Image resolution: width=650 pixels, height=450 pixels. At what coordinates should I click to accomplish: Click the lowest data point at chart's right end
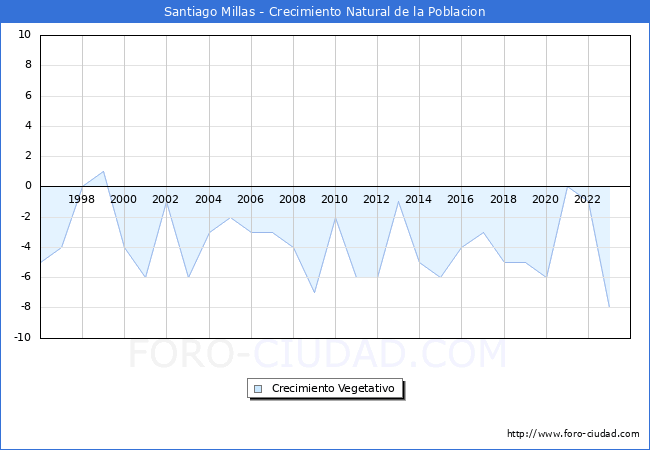[x=609, y=307]
